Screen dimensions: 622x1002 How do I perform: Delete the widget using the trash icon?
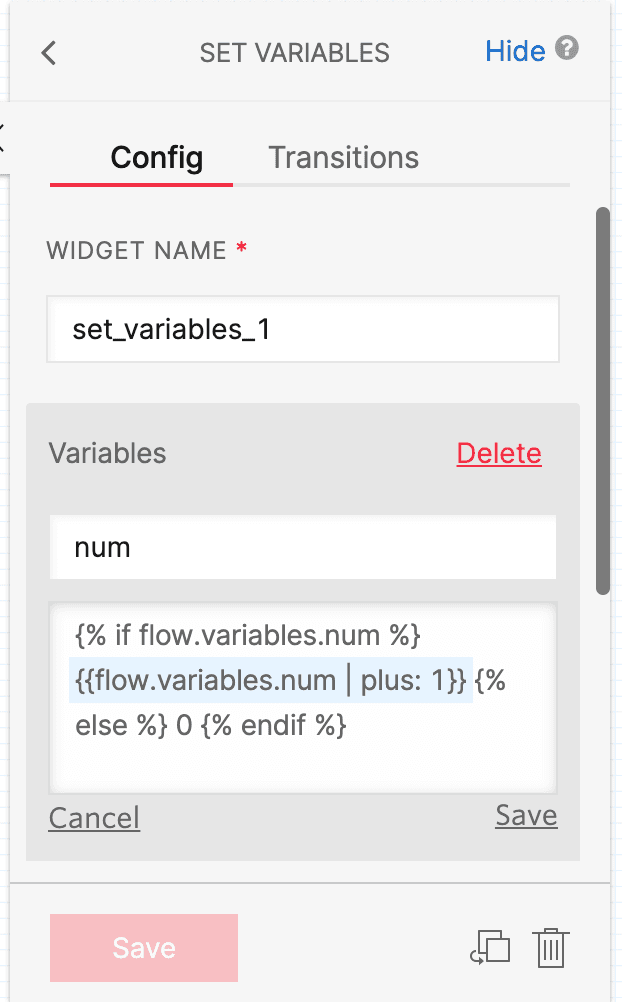[551, 947]
